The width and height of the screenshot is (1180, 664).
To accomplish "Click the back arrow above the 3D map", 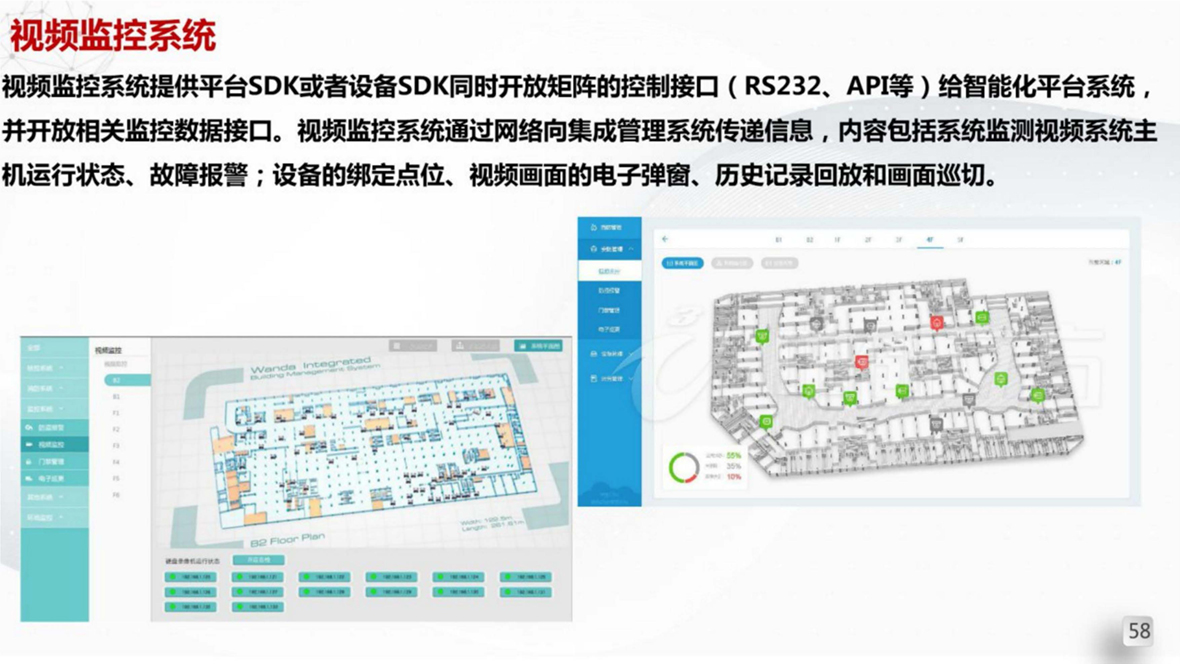I will pos(665,240).
